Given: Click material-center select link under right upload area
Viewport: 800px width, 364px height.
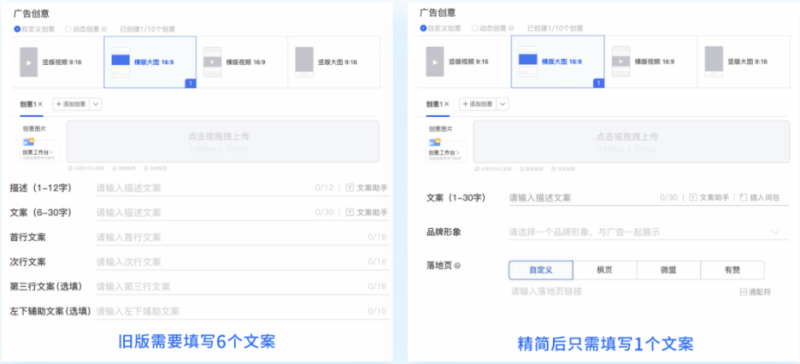Looking at the screenshot, I should tap(493, 168).
